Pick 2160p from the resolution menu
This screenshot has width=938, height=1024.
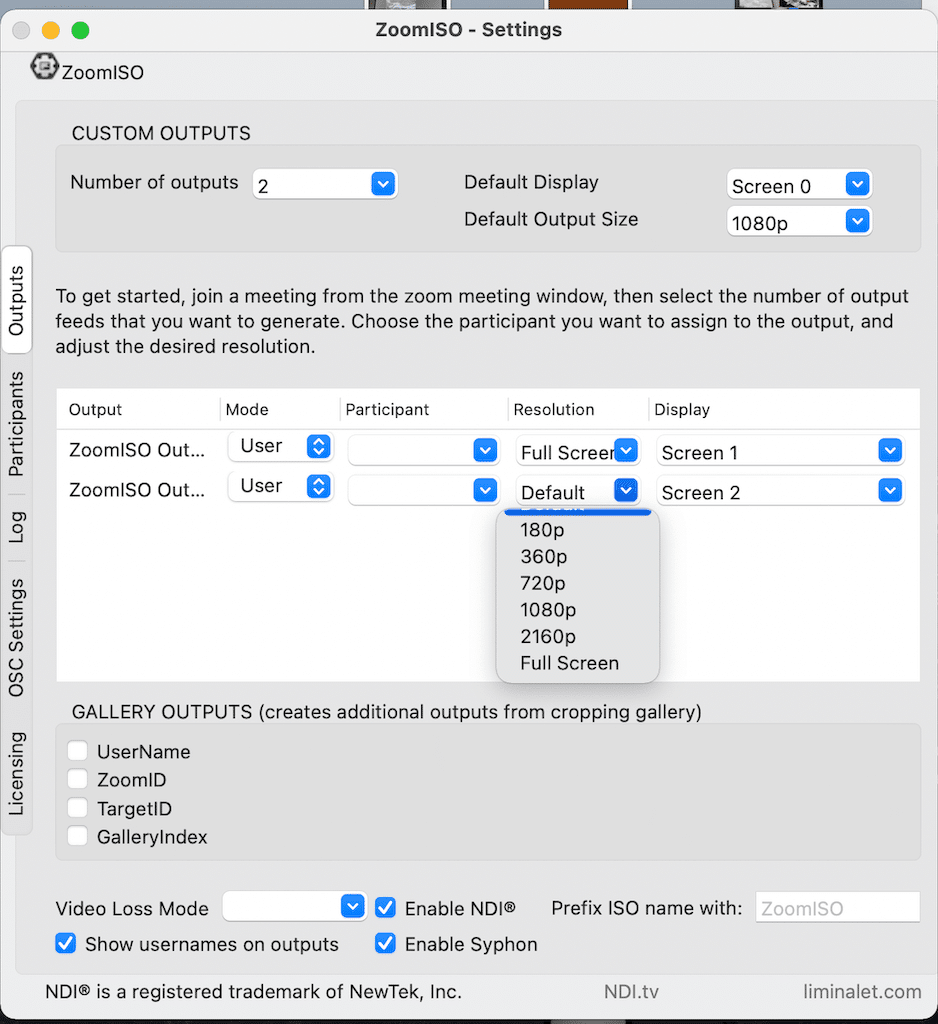coord(577,637)
